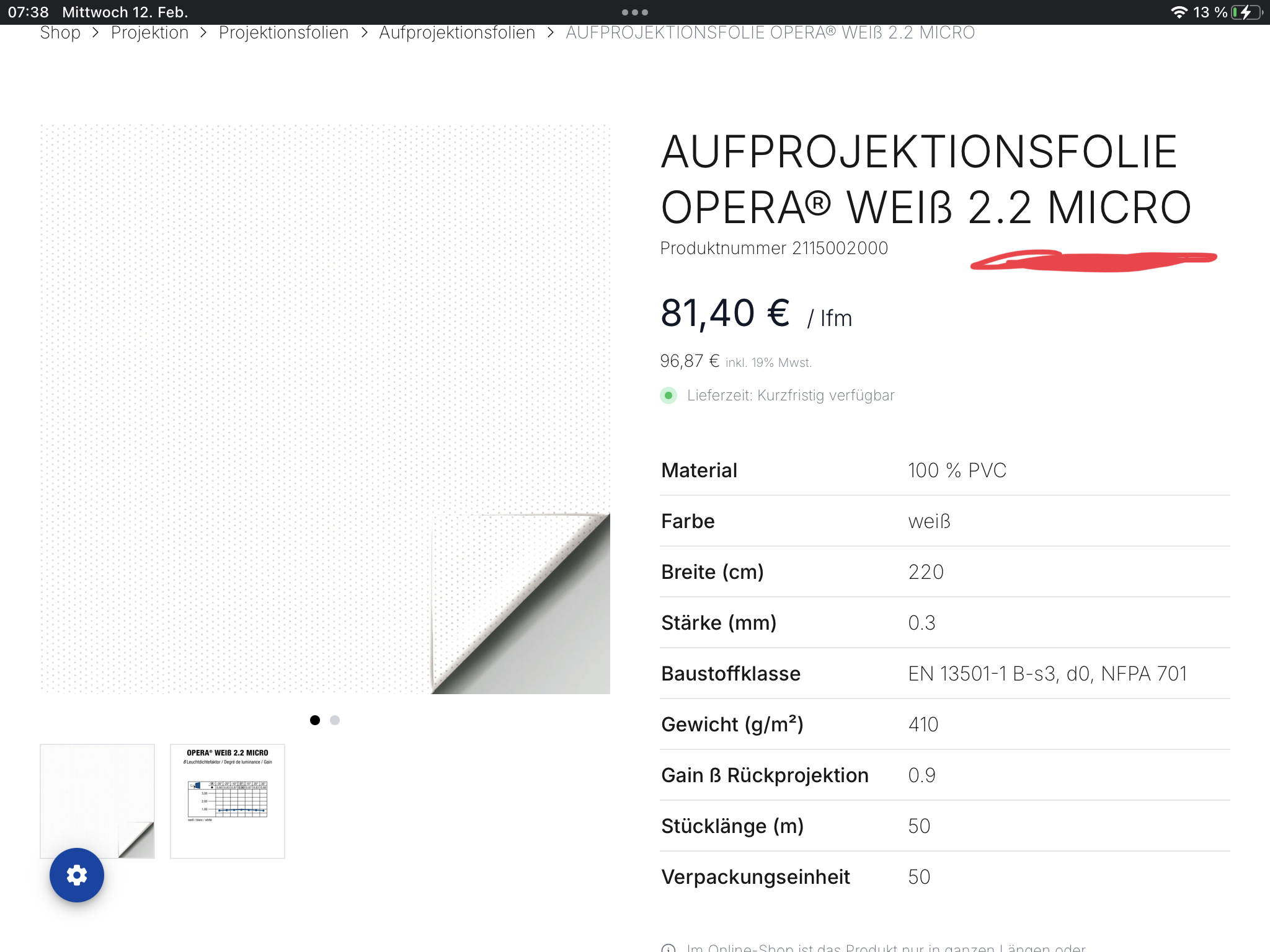Select first image carousel dot
Viewport: 1270px width, 952px height.
[x=315, y=720]
